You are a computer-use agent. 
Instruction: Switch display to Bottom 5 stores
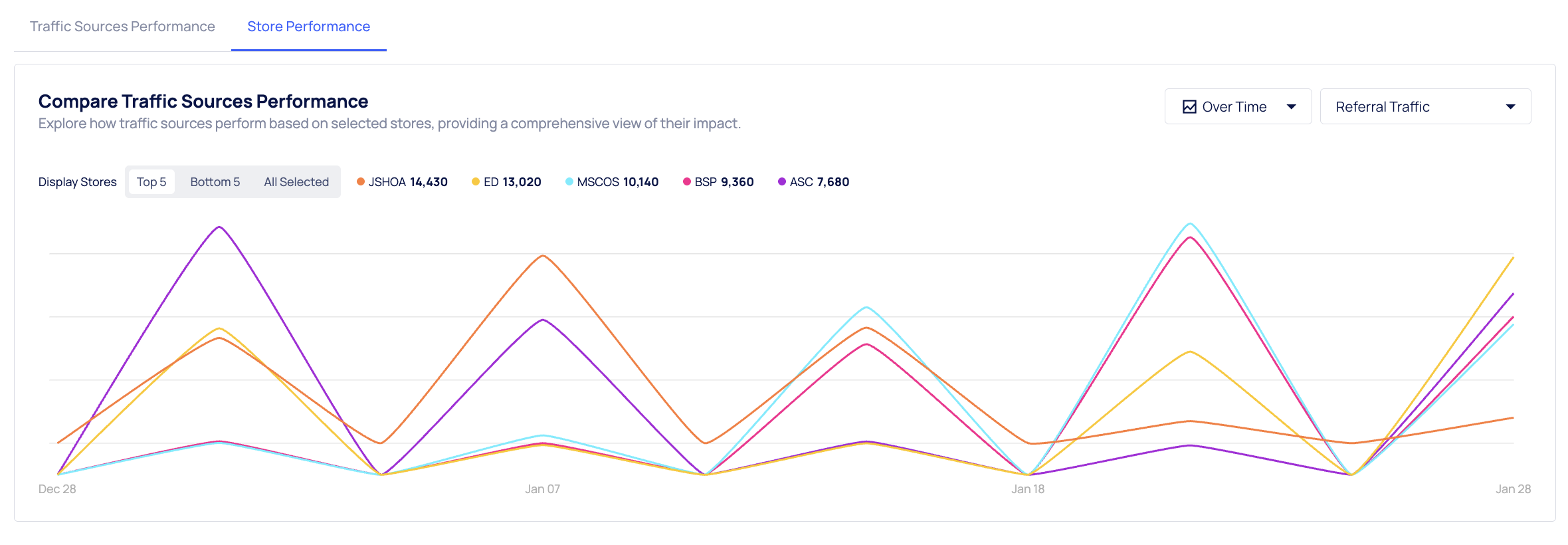tap(215, 182)
